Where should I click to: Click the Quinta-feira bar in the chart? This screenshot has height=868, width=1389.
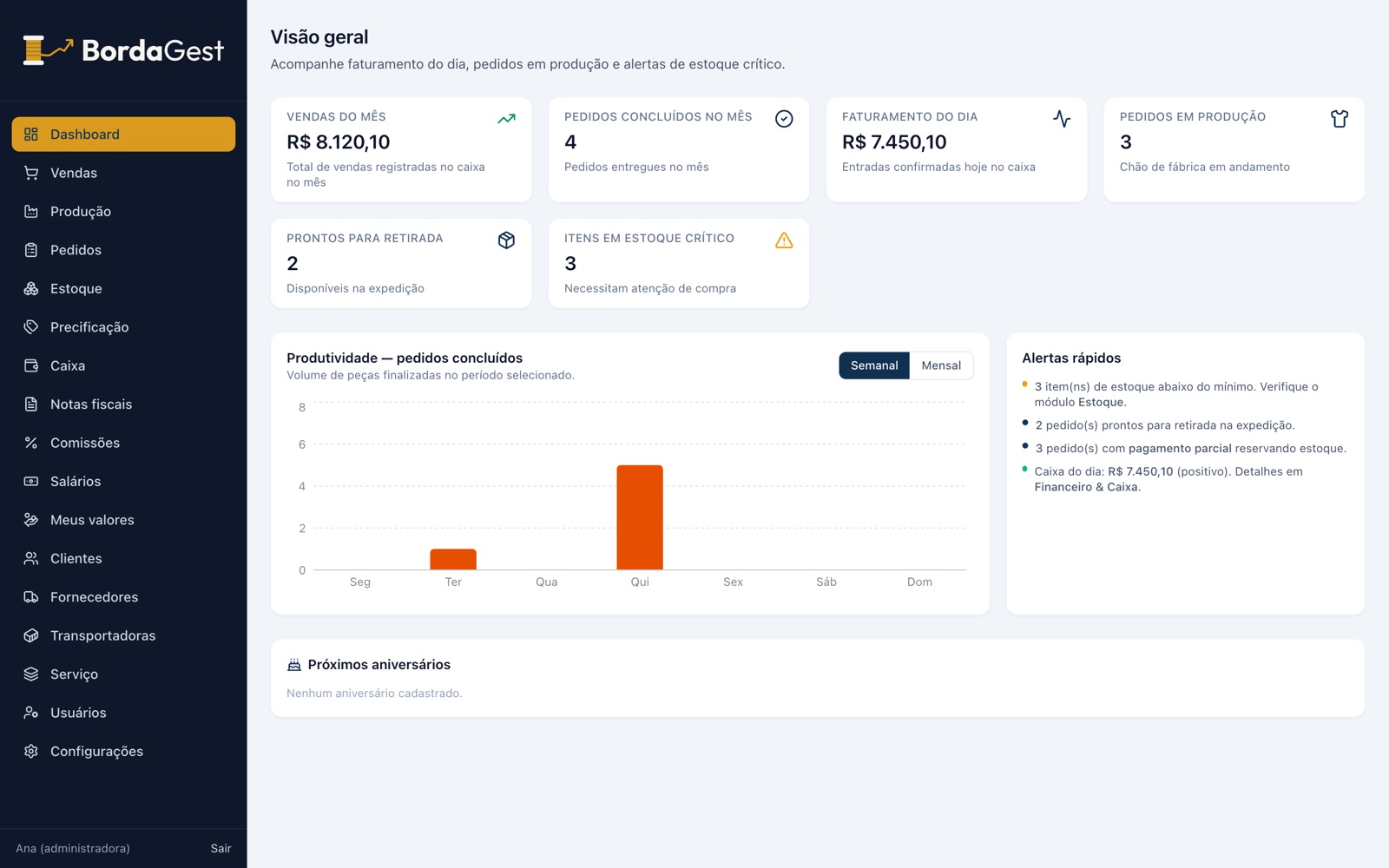tap(640, 517)
